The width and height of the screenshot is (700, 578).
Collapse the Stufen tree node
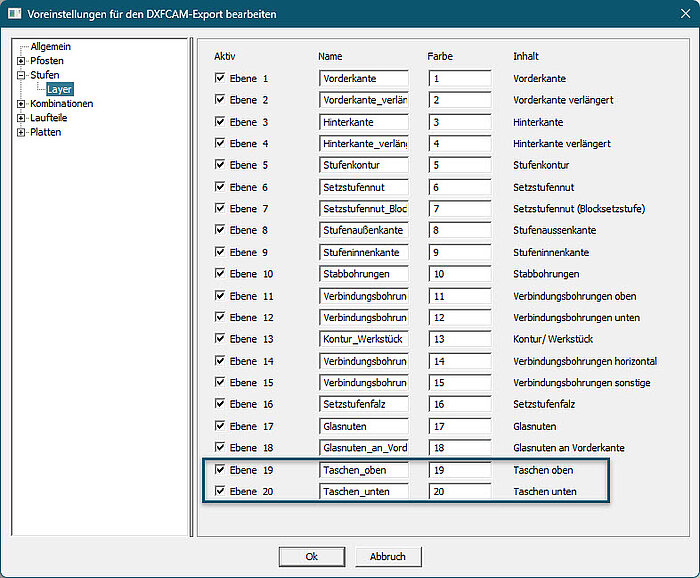(21, 75)
